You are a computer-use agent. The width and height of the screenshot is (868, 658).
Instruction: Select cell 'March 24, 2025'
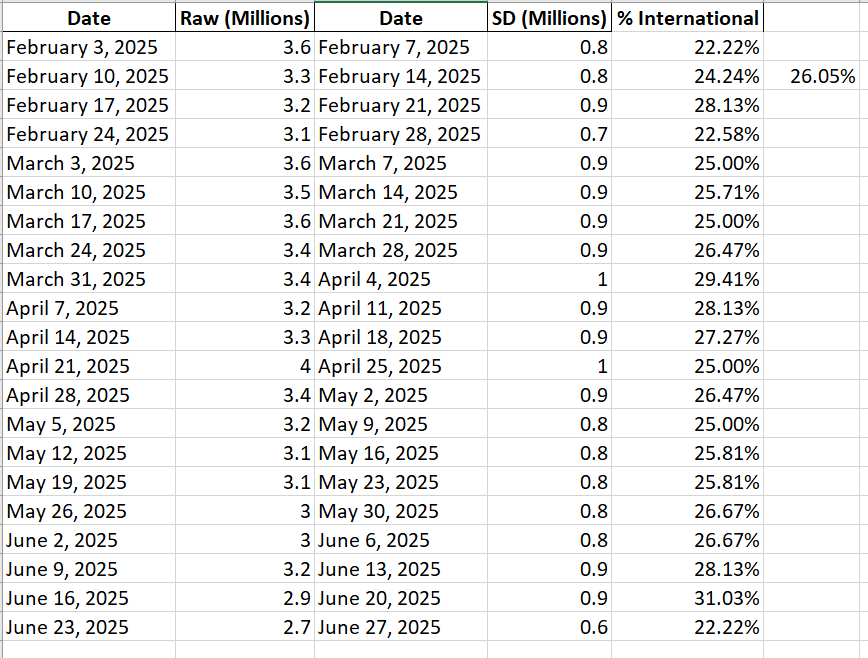[x=89, y=250]
